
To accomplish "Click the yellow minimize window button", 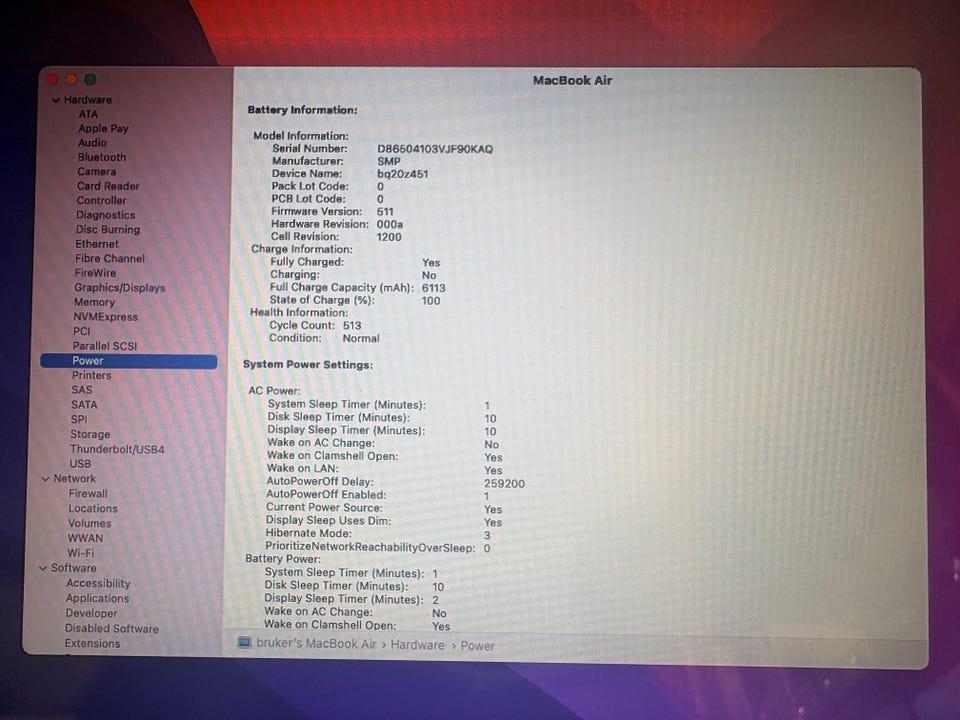I will (x=72, y=80).
